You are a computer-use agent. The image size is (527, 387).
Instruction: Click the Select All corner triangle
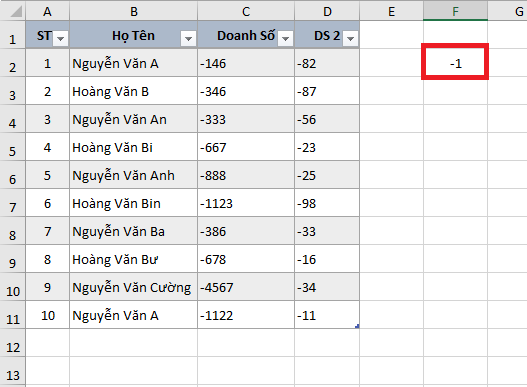click(16, 11)
